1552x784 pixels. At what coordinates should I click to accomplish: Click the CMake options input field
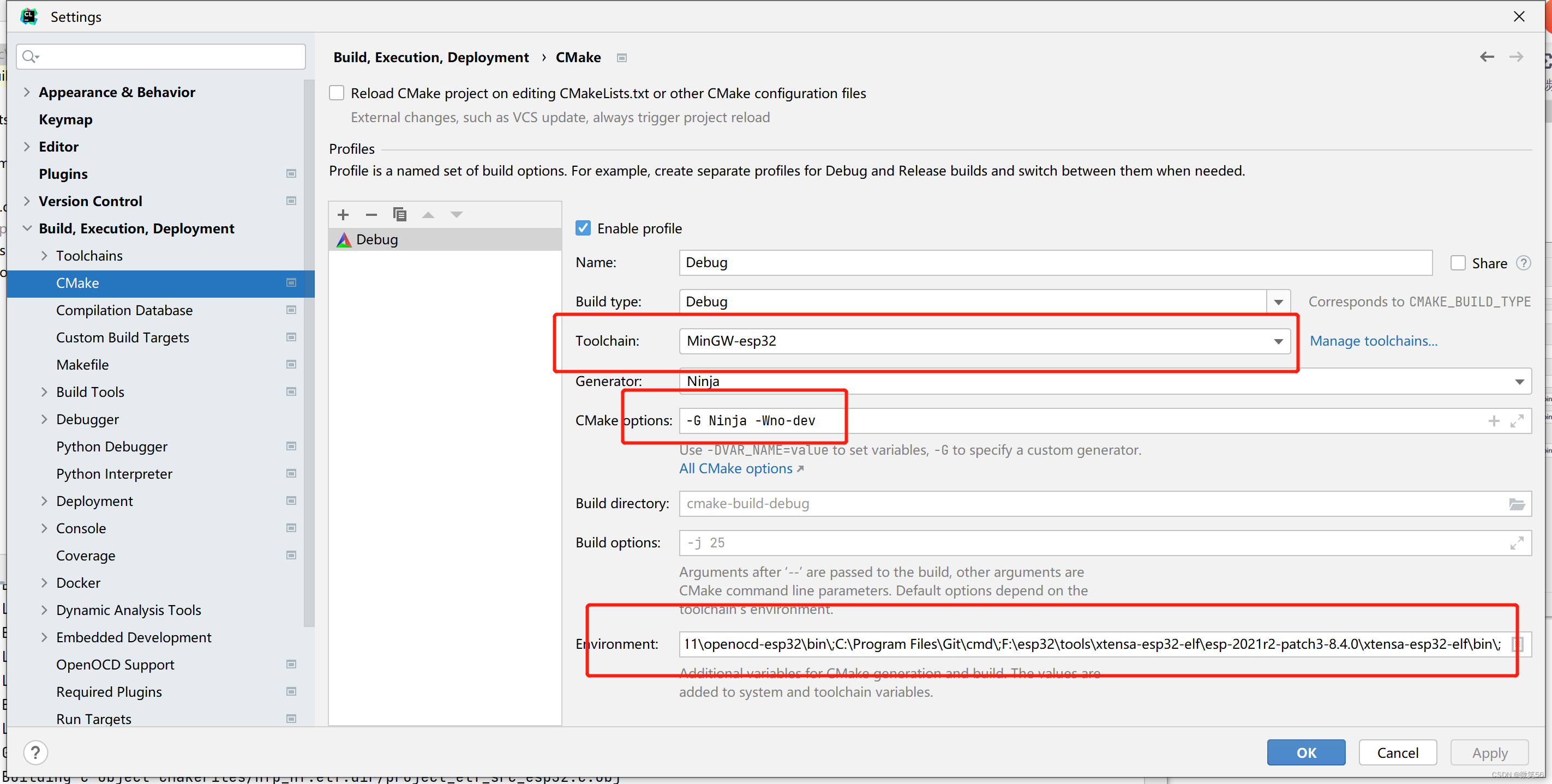click(1105, 421)
